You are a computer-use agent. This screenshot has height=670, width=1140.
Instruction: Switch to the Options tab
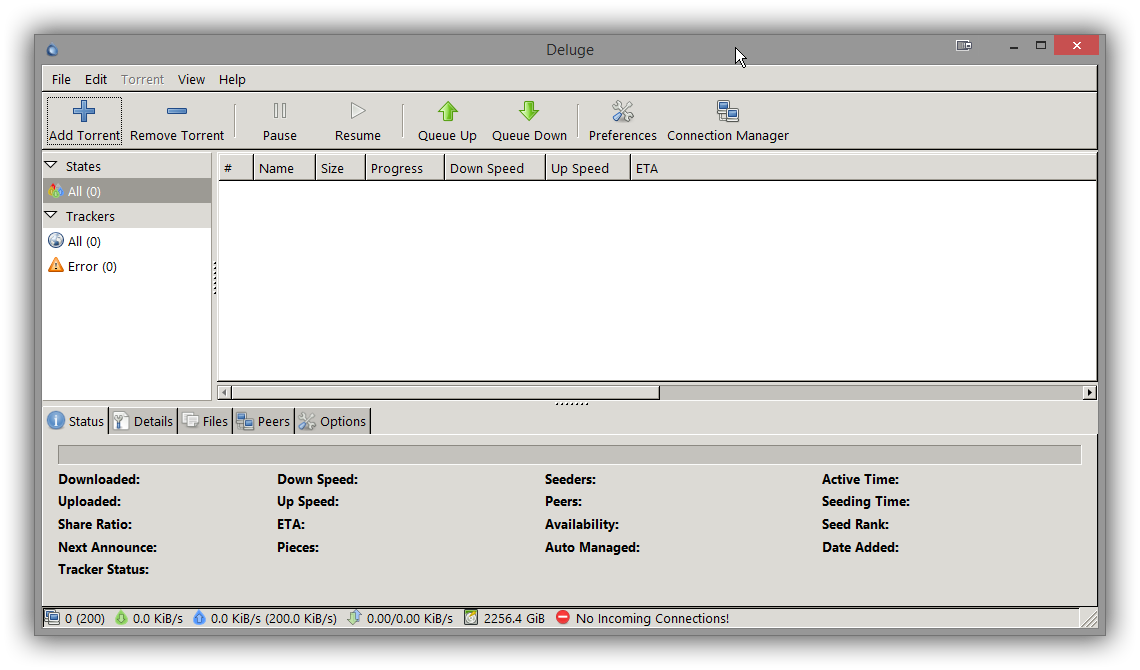pos(332,421)
